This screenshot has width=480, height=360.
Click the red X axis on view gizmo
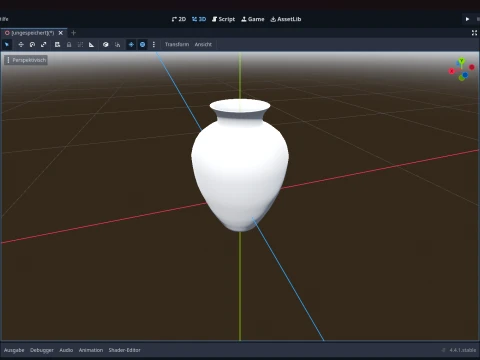click(452, 71)
